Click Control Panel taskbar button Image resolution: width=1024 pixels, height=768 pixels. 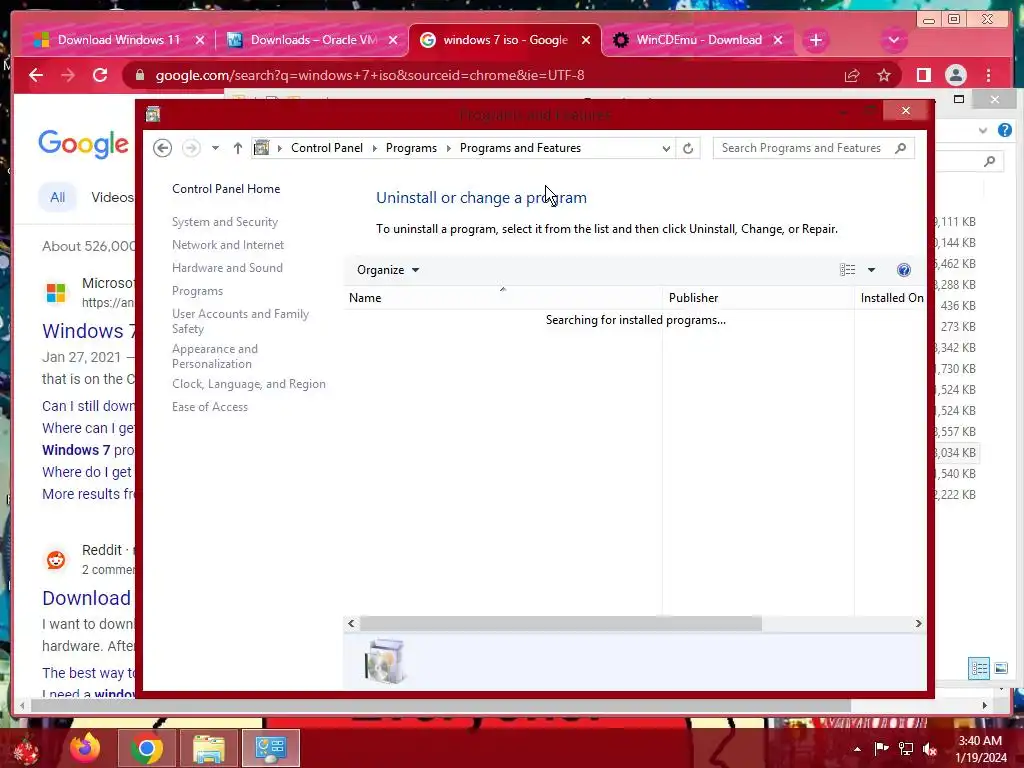[271, 748]
